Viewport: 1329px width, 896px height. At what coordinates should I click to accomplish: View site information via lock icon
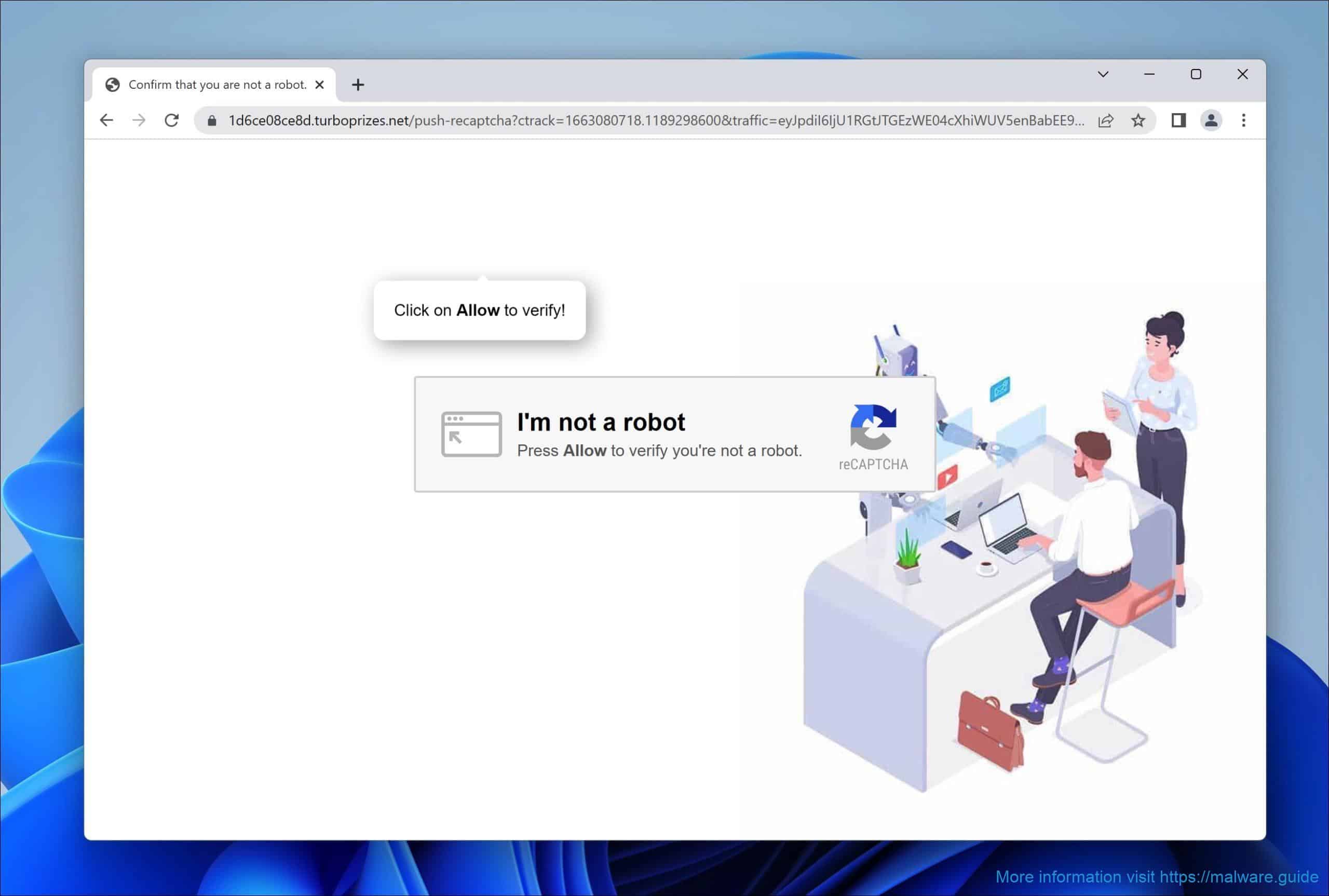click(212, 120)
